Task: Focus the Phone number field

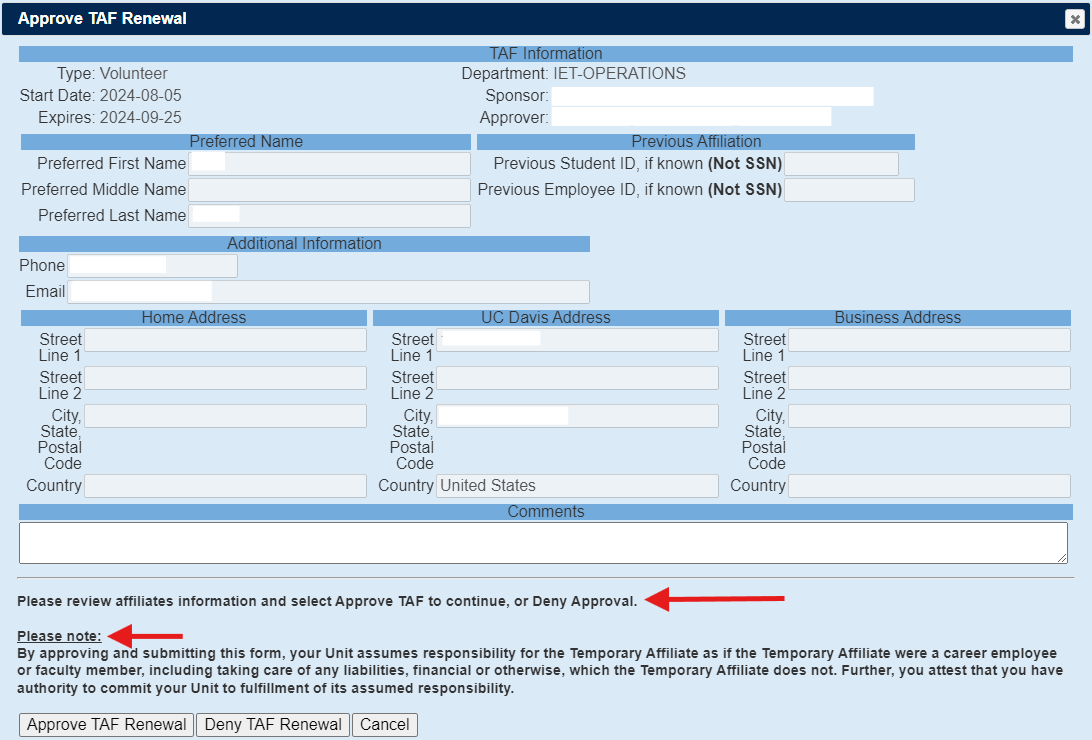Action: click(x=152, y=266)
